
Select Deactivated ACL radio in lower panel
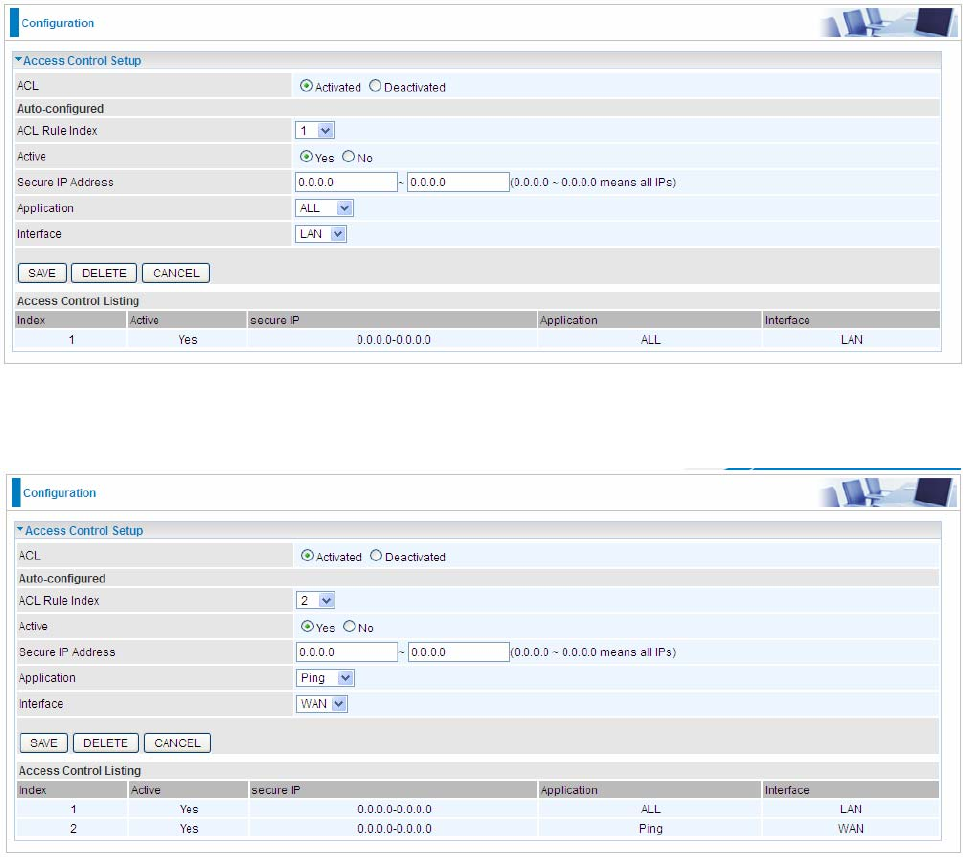pos(376,556)
